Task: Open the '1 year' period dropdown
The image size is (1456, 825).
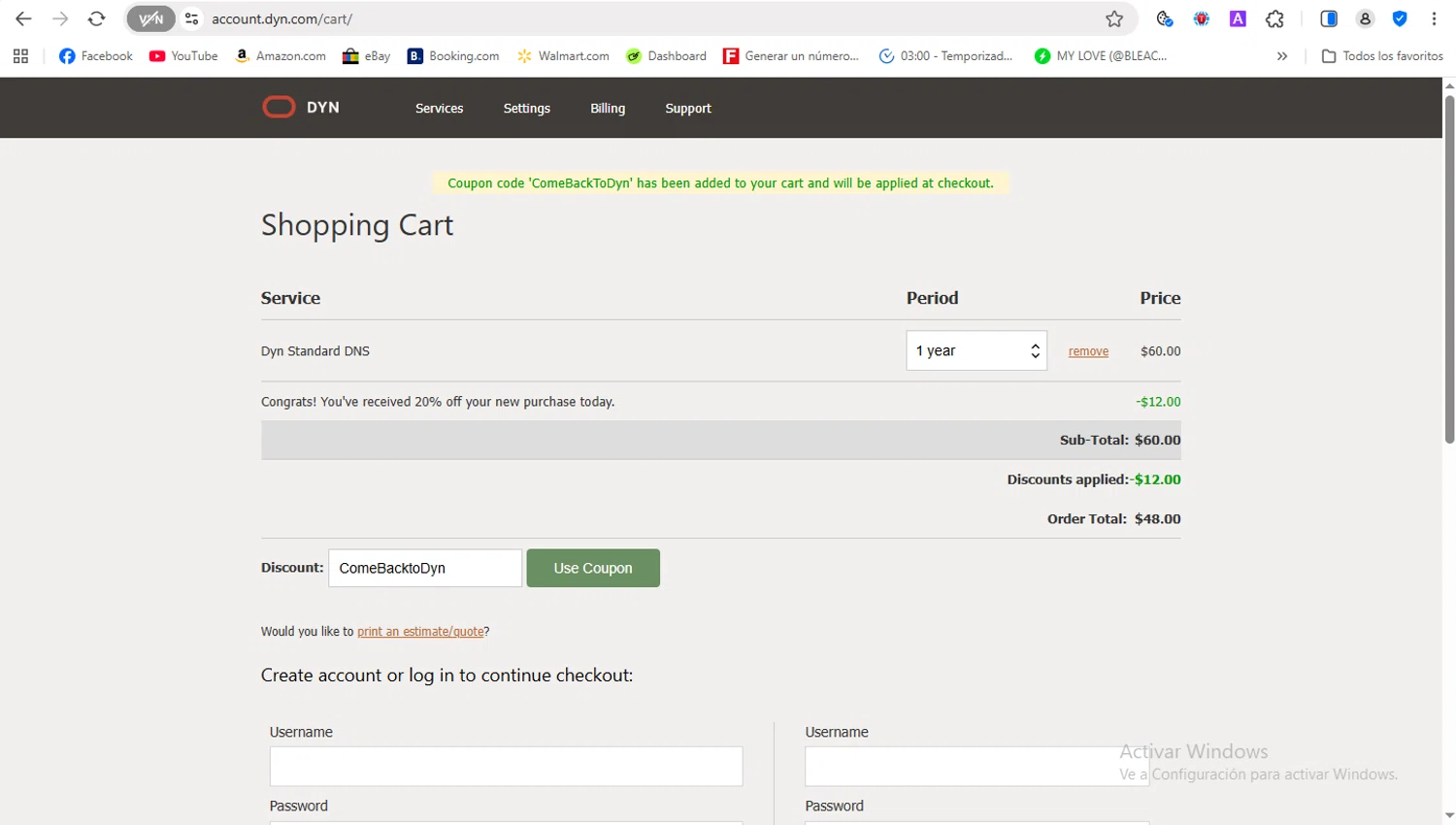Action: tap(976, 350)
